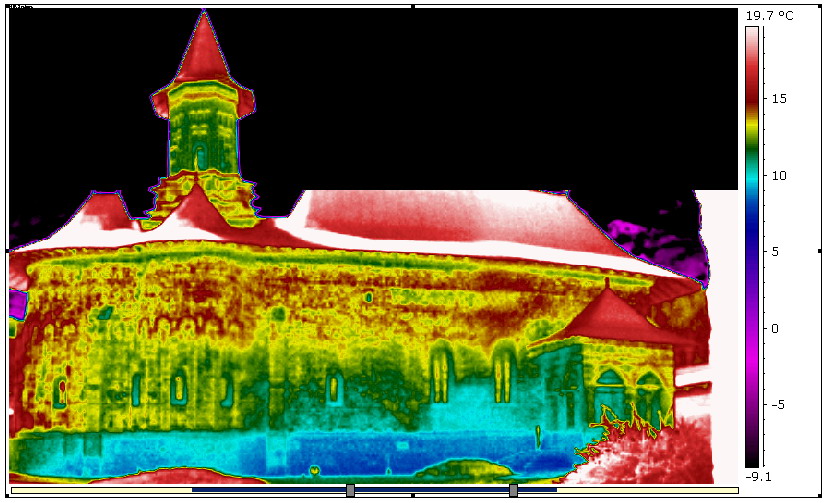Screen dimensions: 828x503
Task: Click the right handle of the temperature range slider
Action: point(513,489)
